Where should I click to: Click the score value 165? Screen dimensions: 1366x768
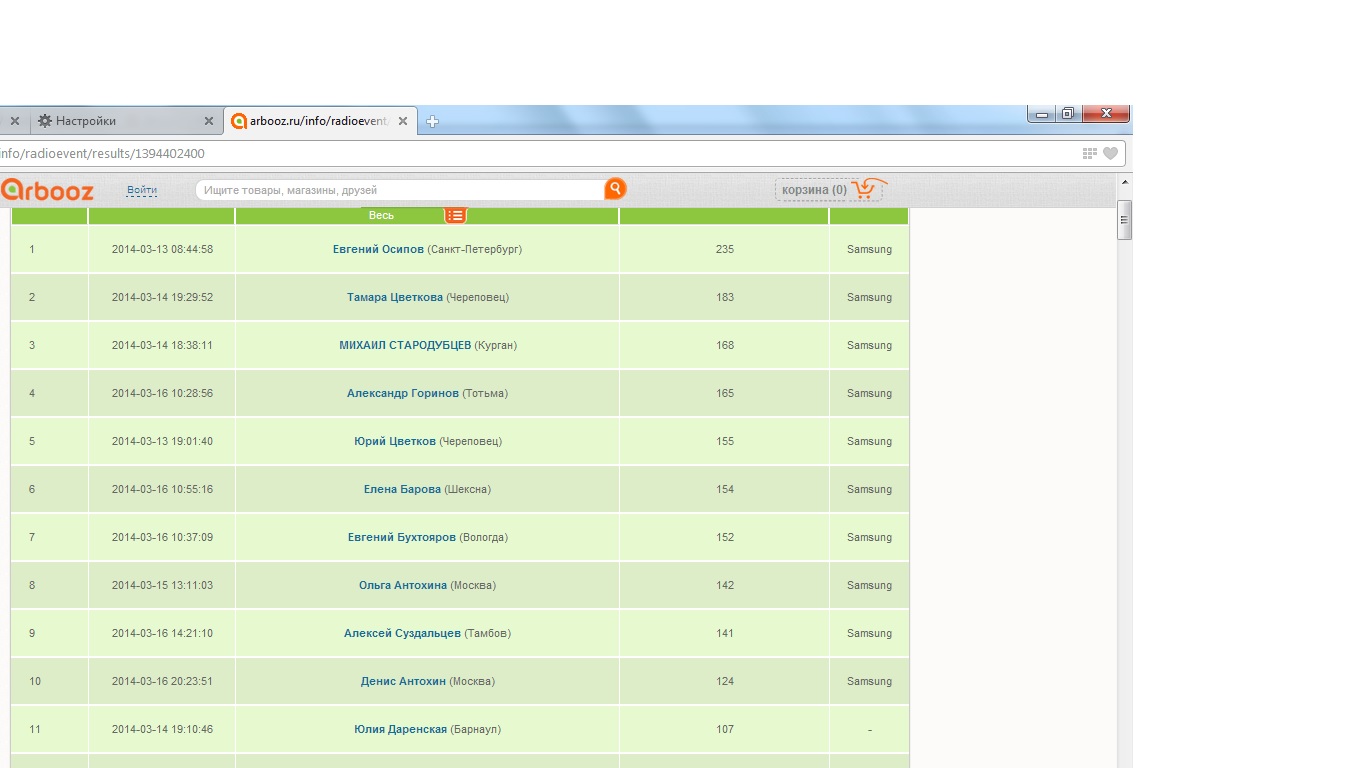[x=725, y=393]
